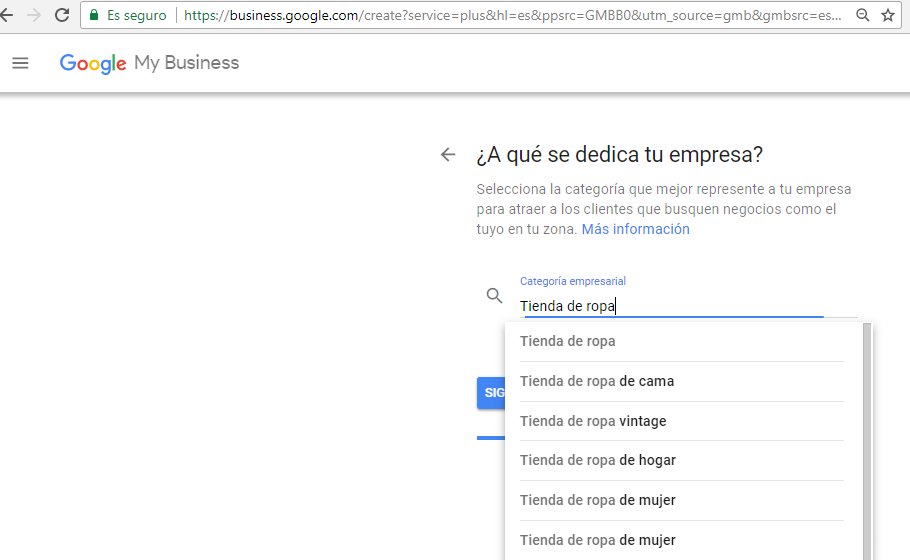Reload the current page
The width and height of the screenshot is (910, 560).
62,16
